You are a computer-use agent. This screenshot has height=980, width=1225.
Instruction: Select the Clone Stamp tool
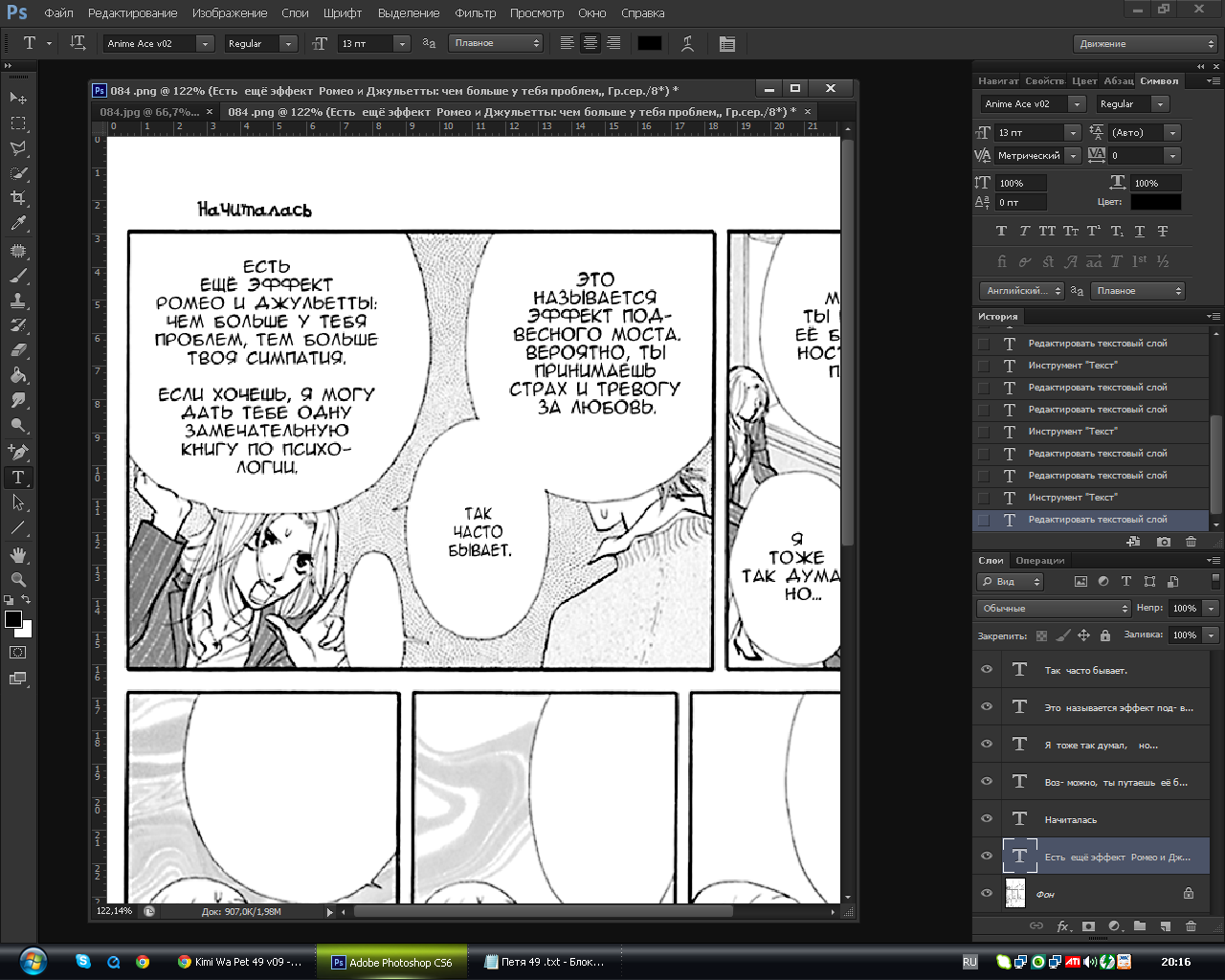pyautogui.click(x=18, y=301)
